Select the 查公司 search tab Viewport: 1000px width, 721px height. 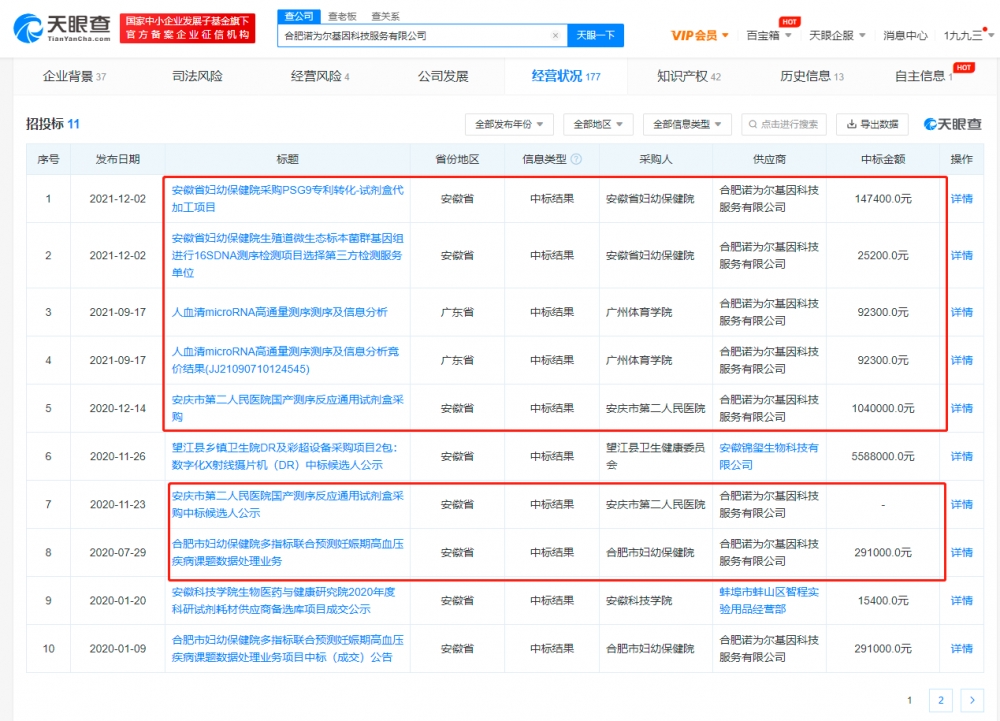(x=299, y=16)
